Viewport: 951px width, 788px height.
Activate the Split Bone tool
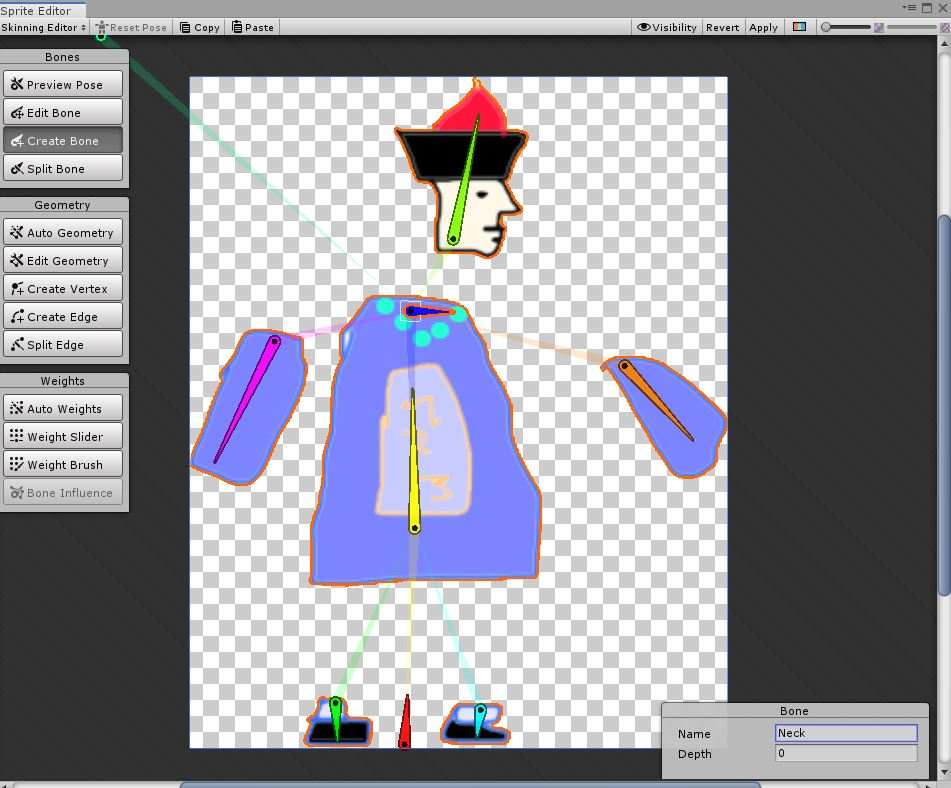62,168
